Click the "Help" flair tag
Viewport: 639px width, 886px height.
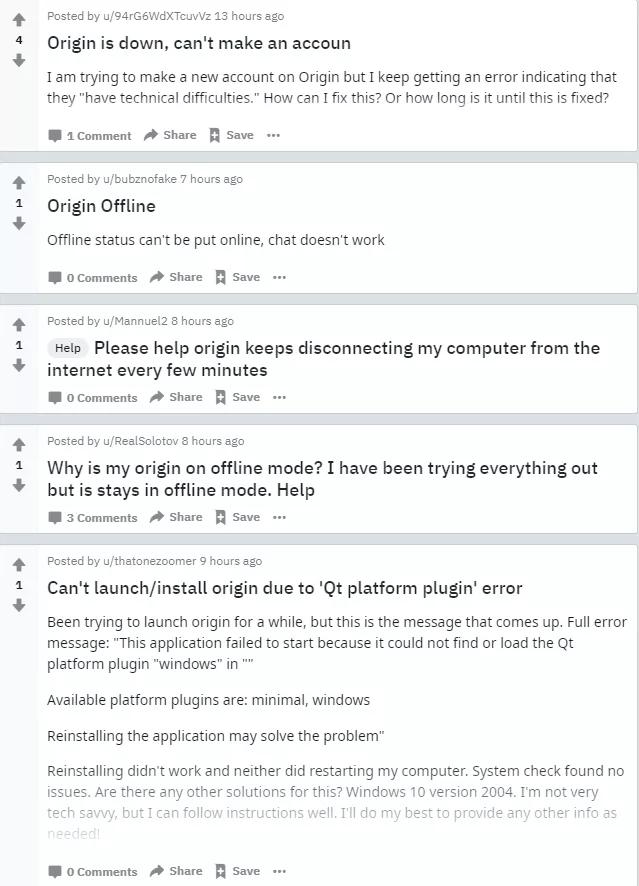[x=68, y=348]
